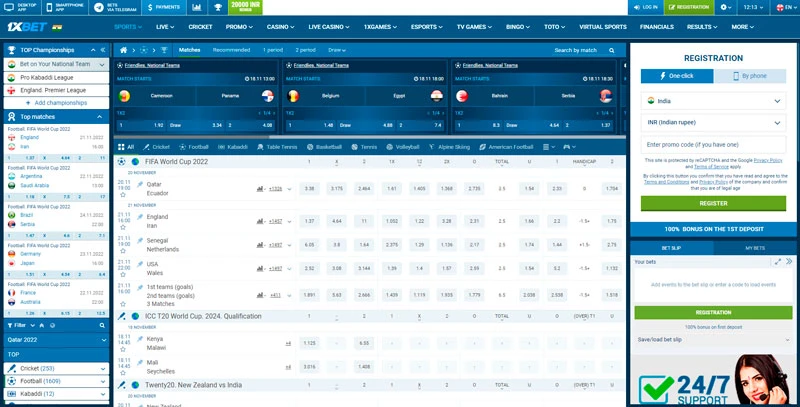Screen dimensions: 800x407
Task: Switch to the 1 period tab
Action: click(272, 50)
